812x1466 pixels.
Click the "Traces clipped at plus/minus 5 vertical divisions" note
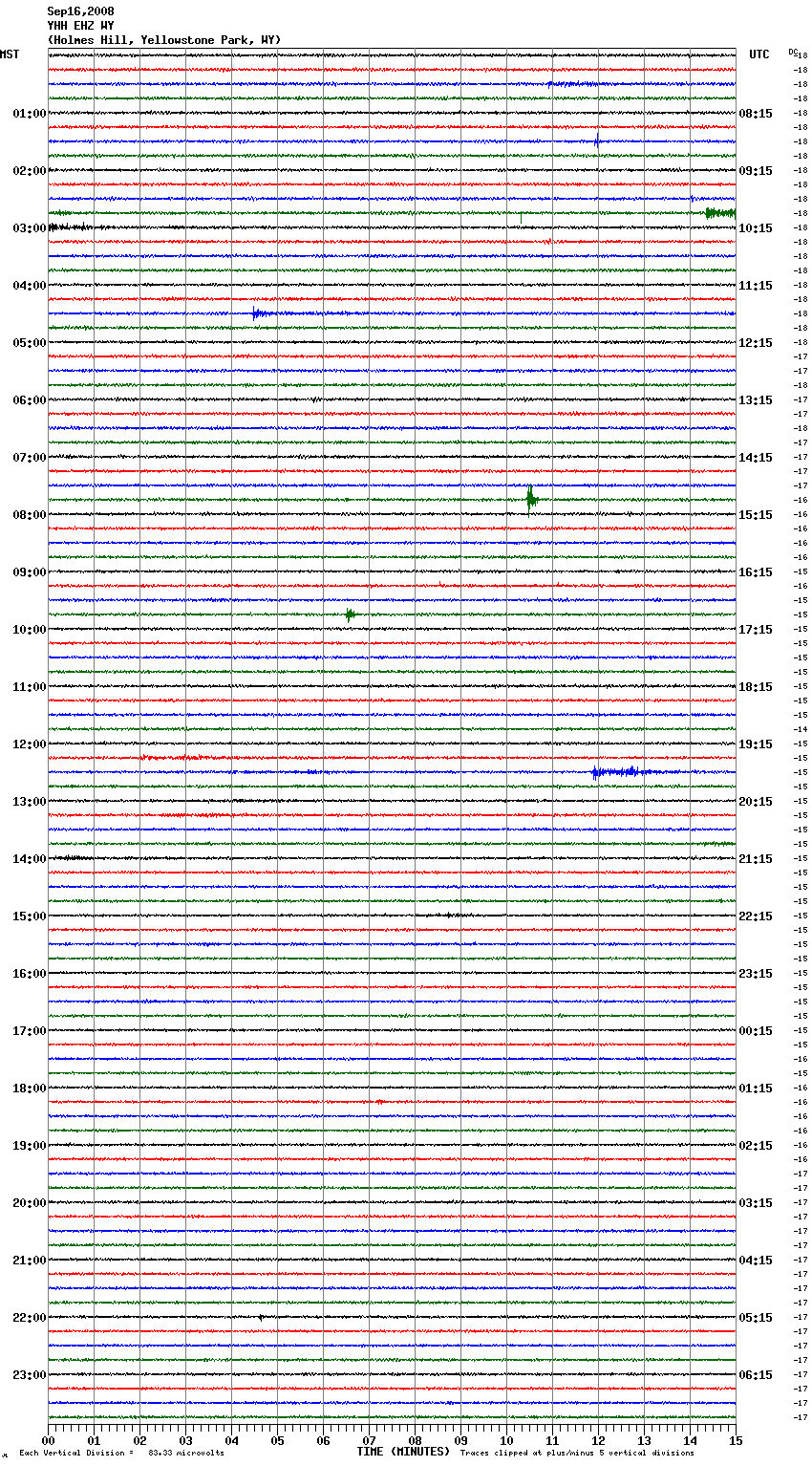click(x=577, y=1454)
